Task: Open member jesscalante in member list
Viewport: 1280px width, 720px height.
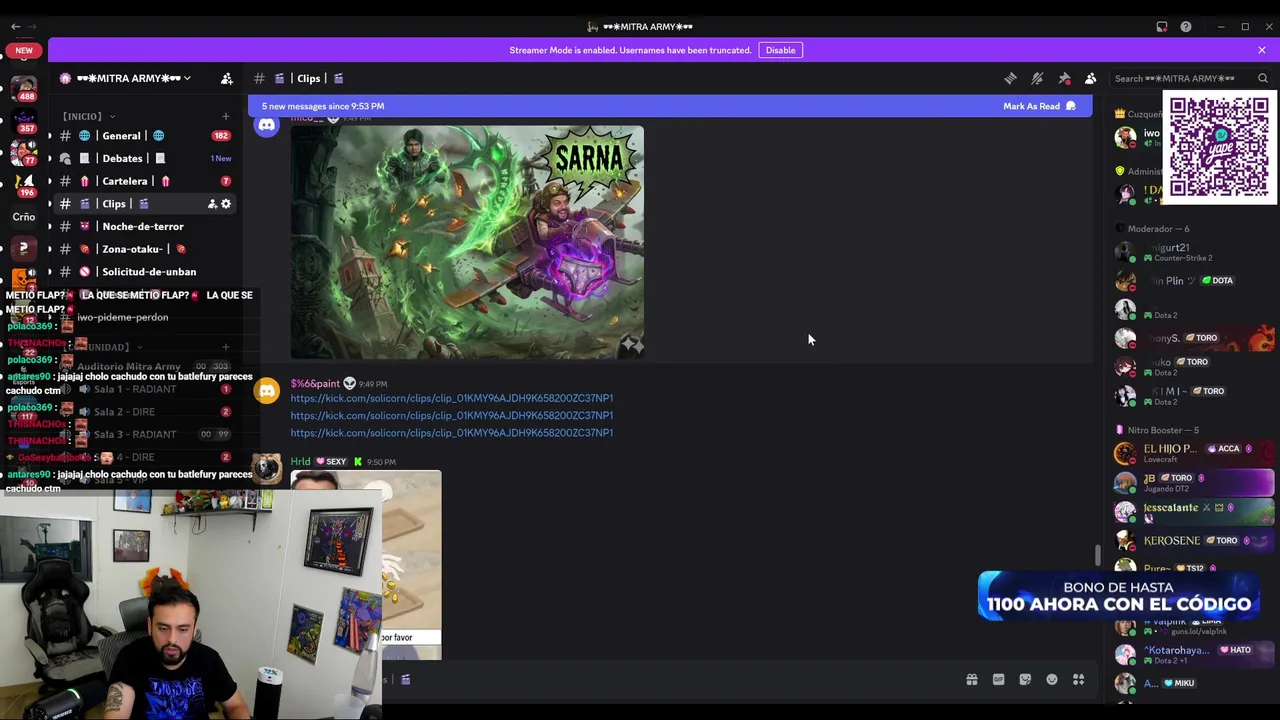Action: [x=1193, y=511]
